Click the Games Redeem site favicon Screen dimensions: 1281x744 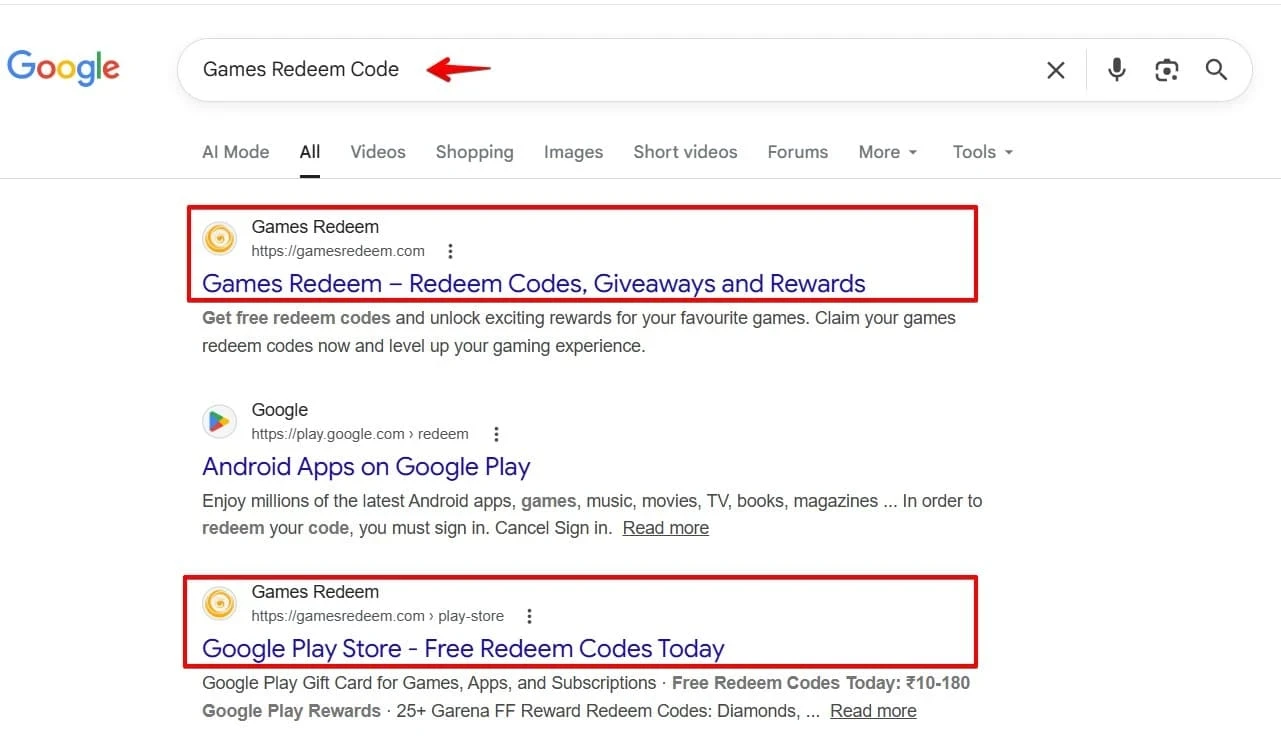point(219,238)
